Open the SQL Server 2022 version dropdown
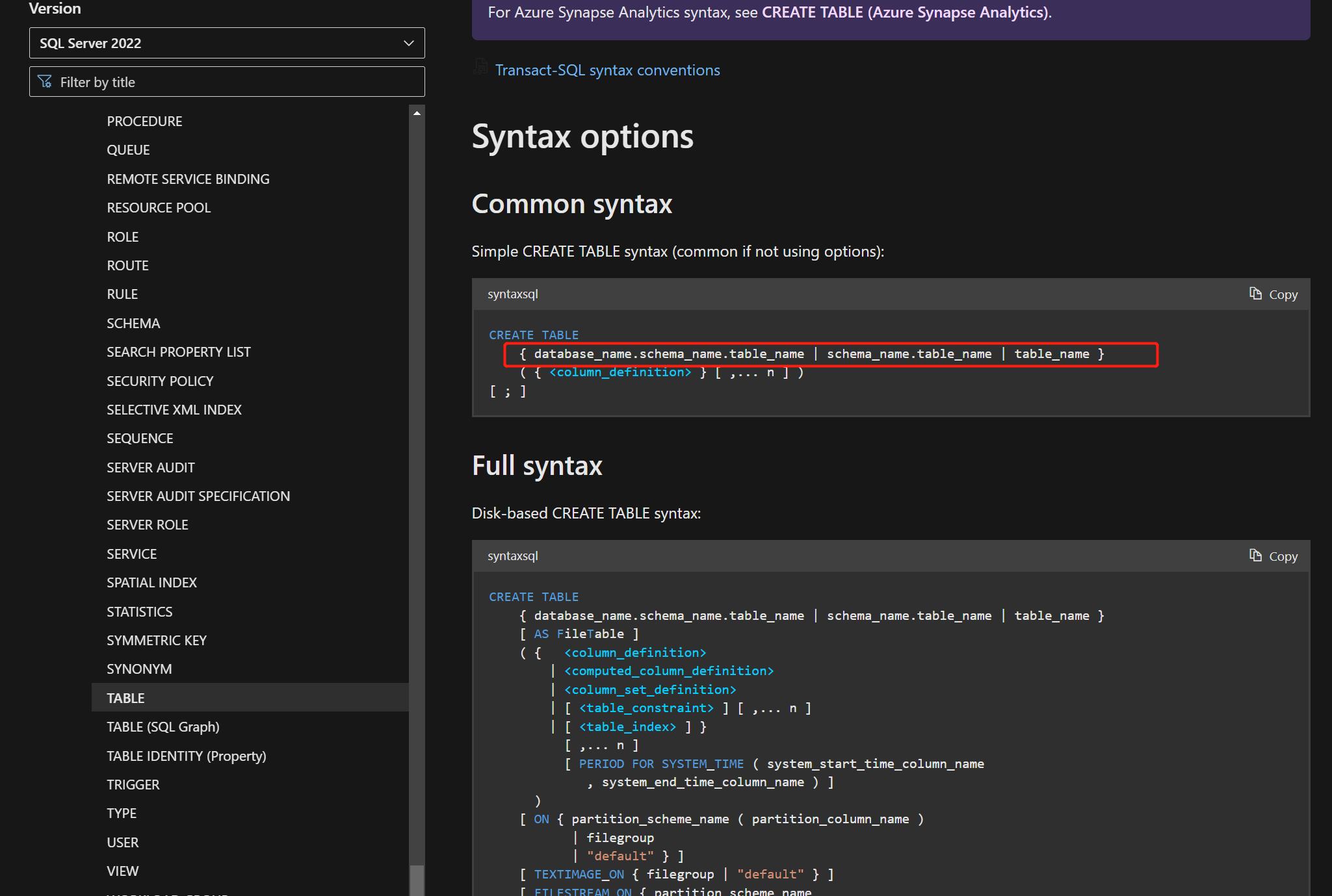Viewport: 1332px width, 896px height. pos(226,43)
